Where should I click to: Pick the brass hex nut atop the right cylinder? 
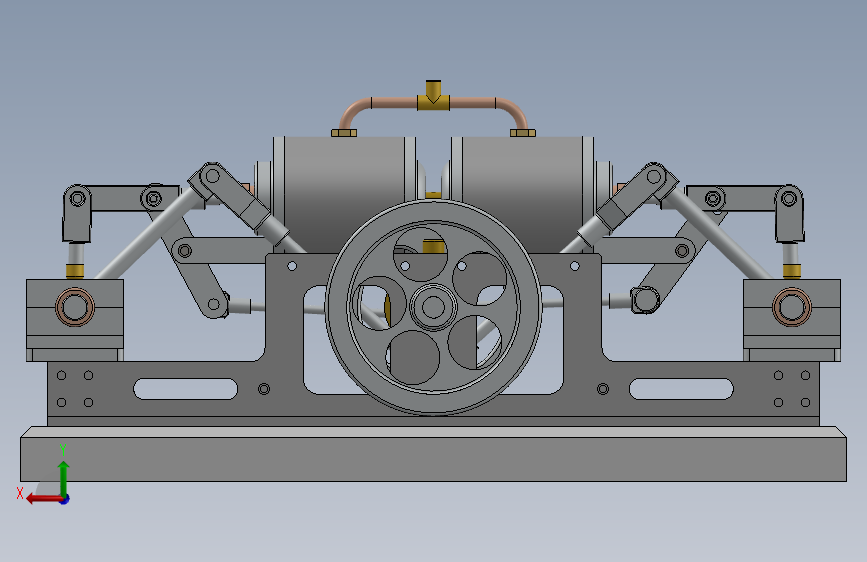pyautogui.click(x=523, y=133)
